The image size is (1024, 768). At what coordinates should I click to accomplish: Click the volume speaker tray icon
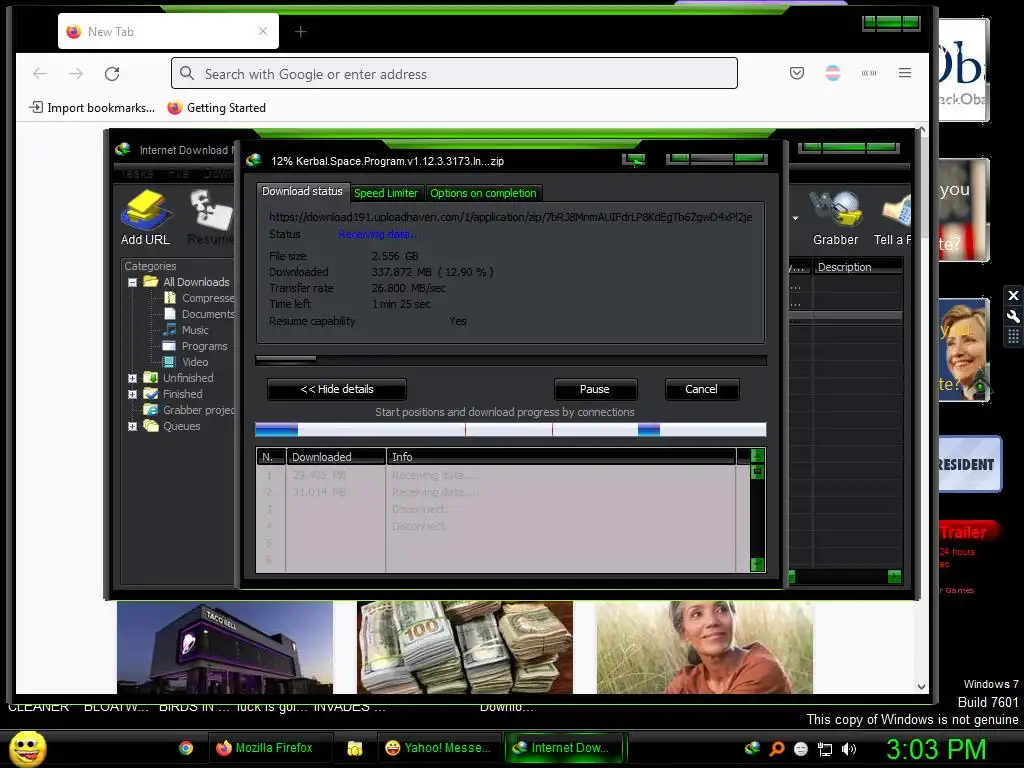pyautogui.click(x=849, y=749)
